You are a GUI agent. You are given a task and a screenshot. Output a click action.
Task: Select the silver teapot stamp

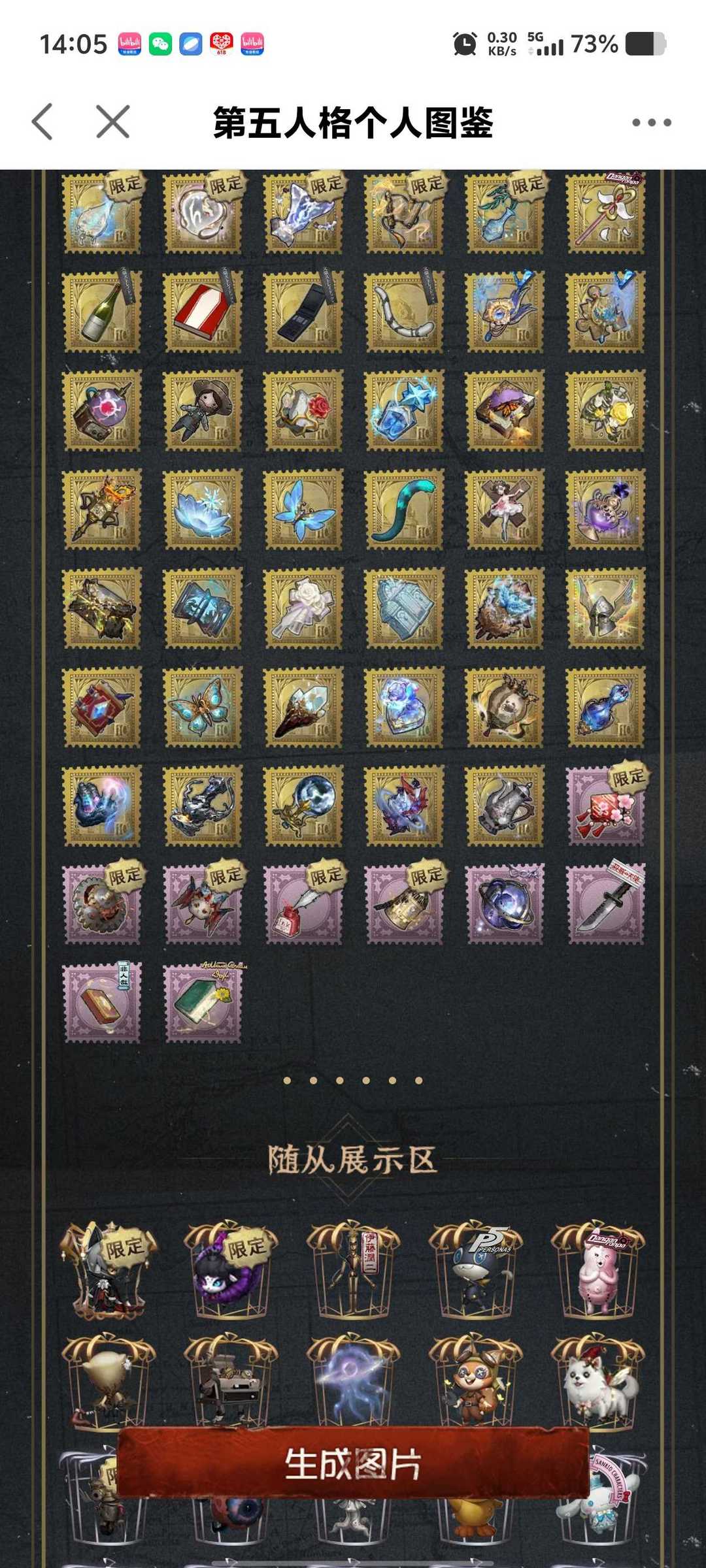(505, 806)
